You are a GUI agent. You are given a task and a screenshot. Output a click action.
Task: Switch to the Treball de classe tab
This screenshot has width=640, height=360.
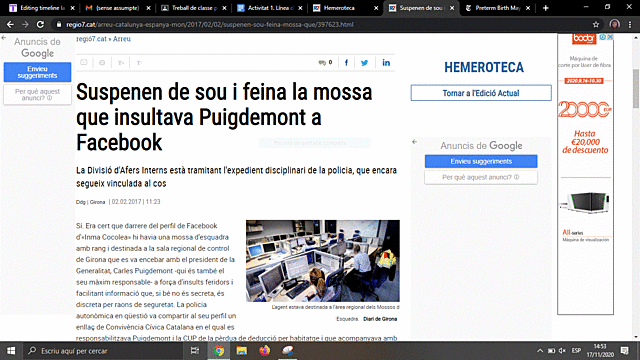189,8
